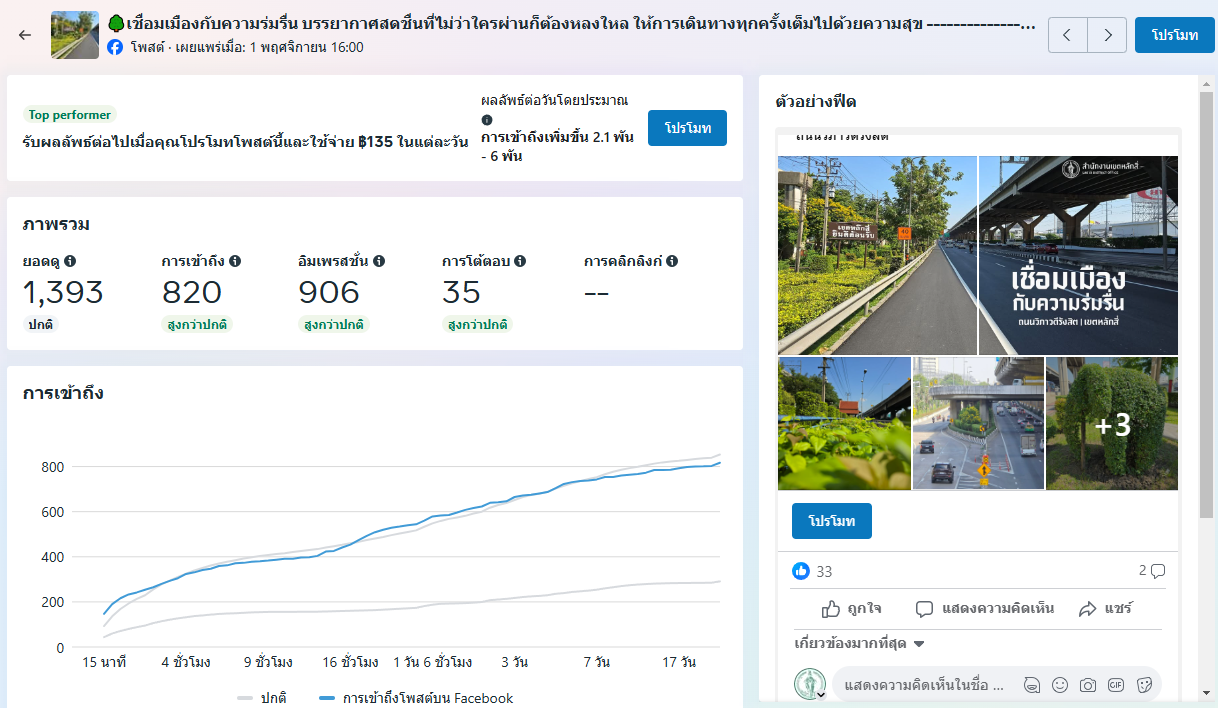Click the blue like reaction count icon
The image size is (1218, 708).
pos(800,571)
